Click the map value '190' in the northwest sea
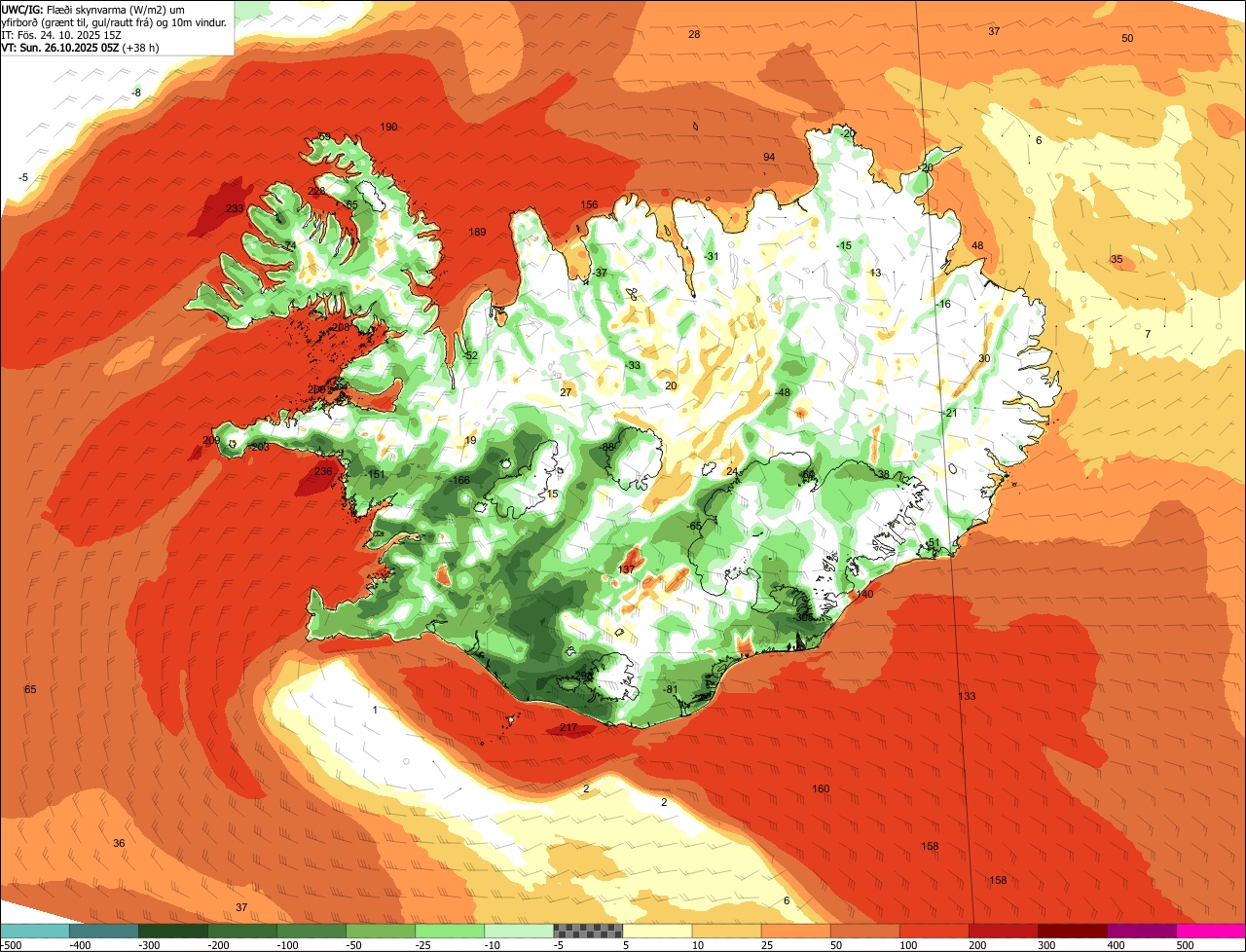 388,128
